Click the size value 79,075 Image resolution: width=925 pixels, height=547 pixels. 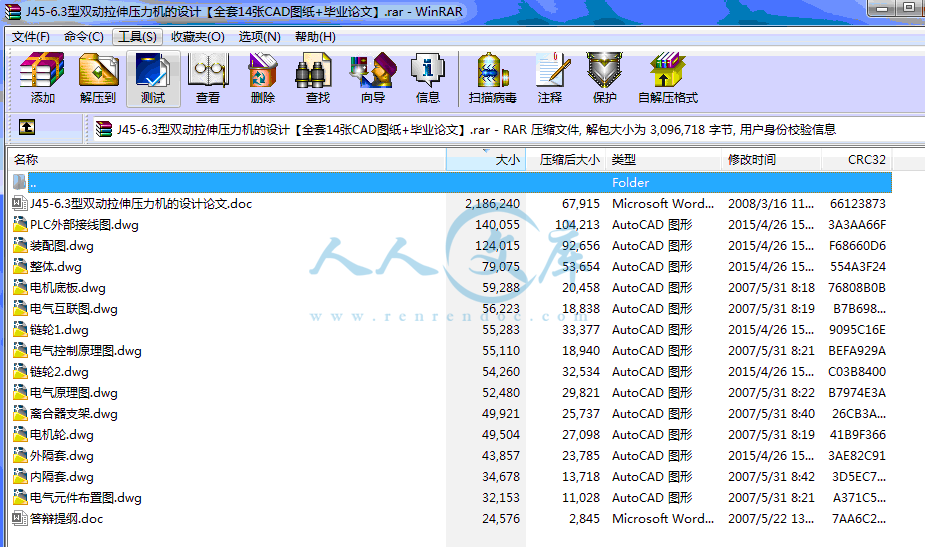501,267
